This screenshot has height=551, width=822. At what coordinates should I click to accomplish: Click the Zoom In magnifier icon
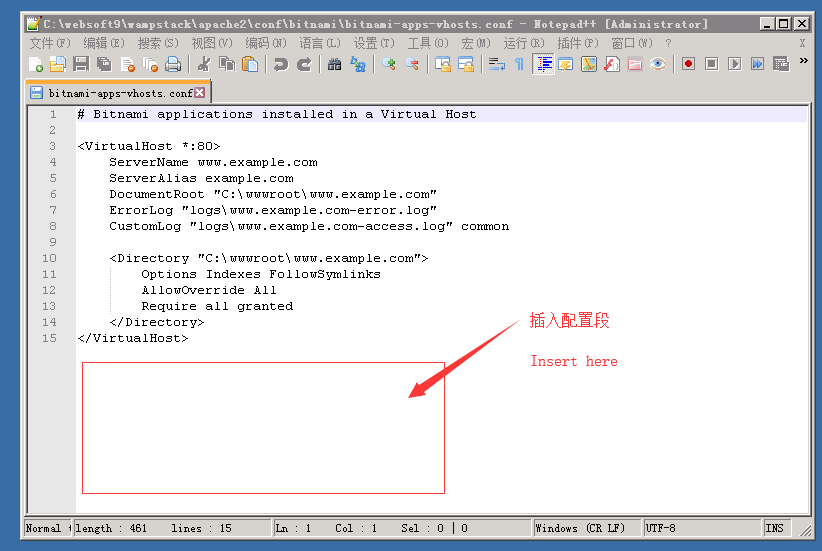click(x=389, y=64)
